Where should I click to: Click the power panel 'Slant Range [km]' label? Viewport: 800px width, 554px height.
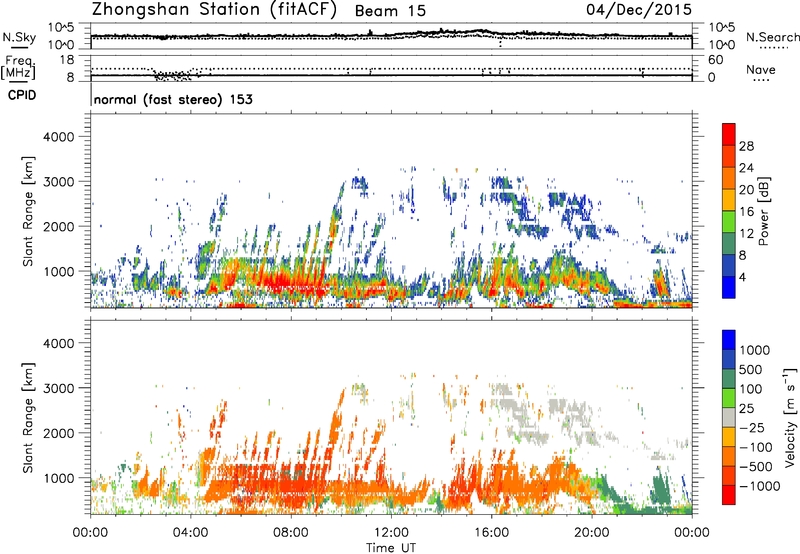(x=28, y=211)
